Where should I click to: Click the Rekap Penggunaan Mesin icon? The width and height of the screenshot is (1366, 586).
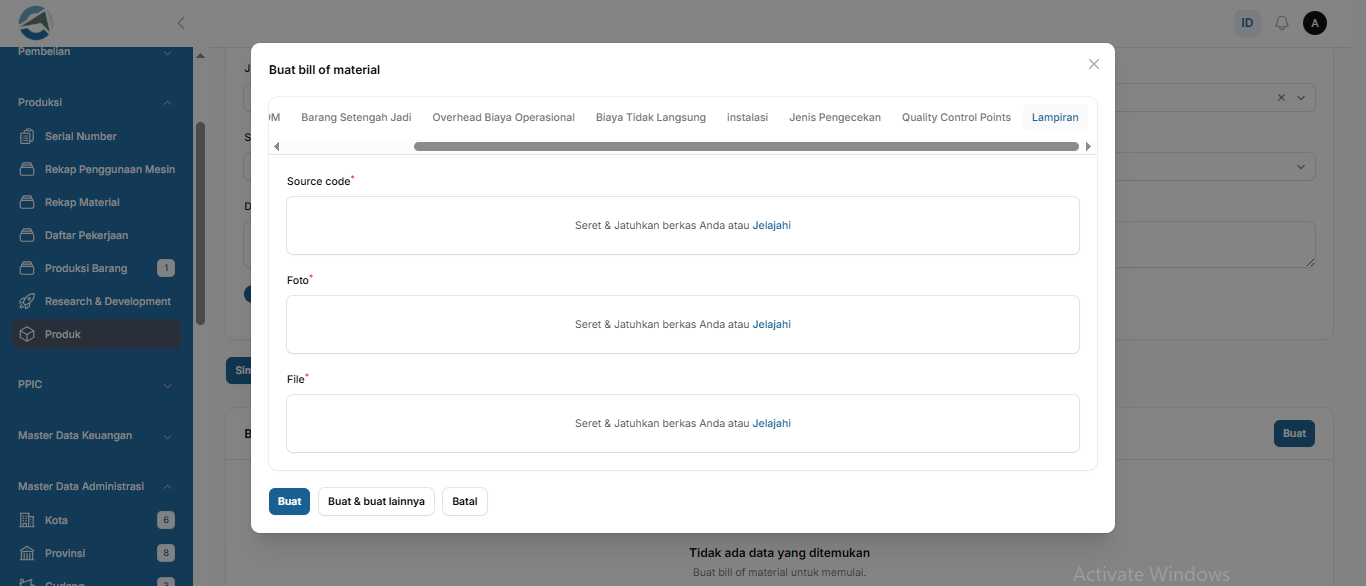pyautogui.click(x=27, y=169)
